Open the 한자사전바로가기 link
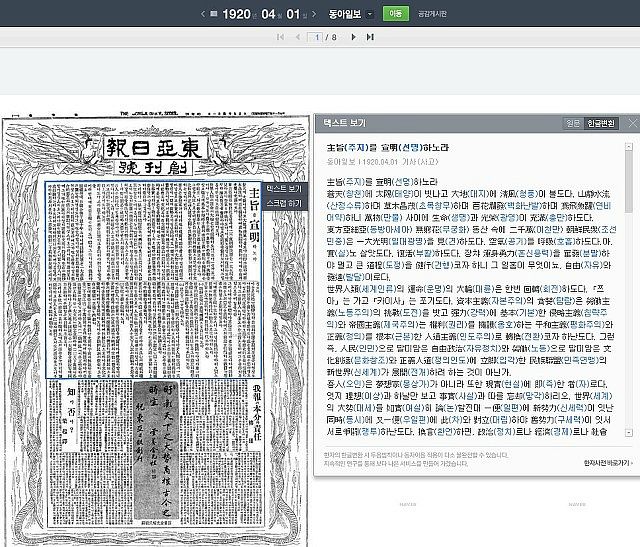 click(608, 463)
